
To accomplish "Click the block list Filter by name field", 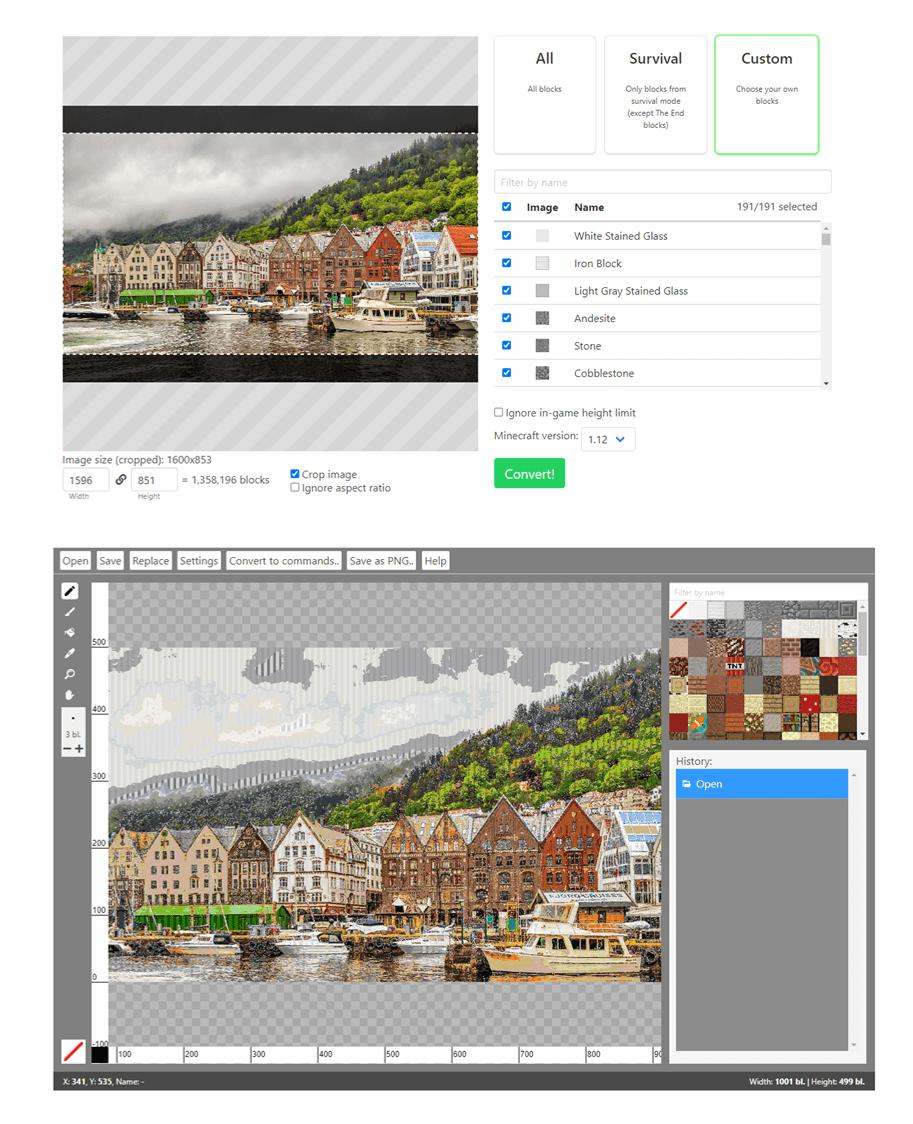I will pyautogui.click(x=662, y=182).
